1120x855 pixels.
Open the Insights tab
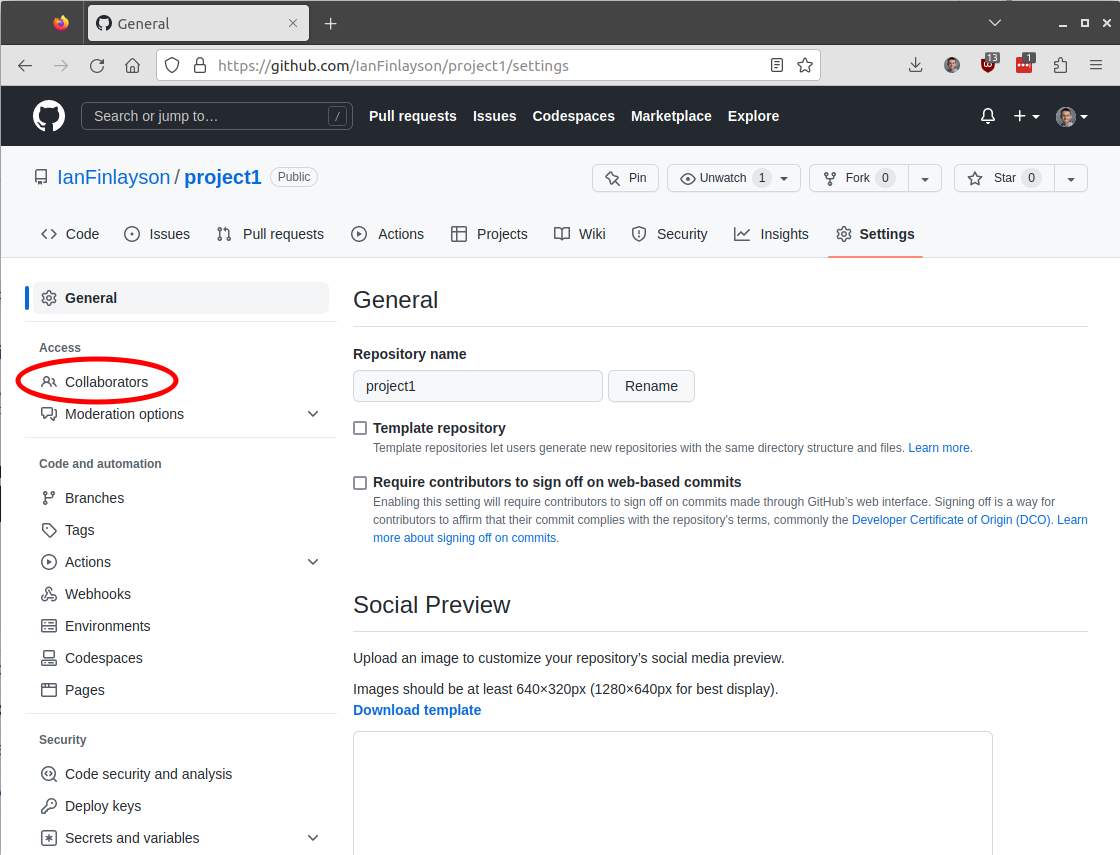pyautogui.click(x=771, y=234)
